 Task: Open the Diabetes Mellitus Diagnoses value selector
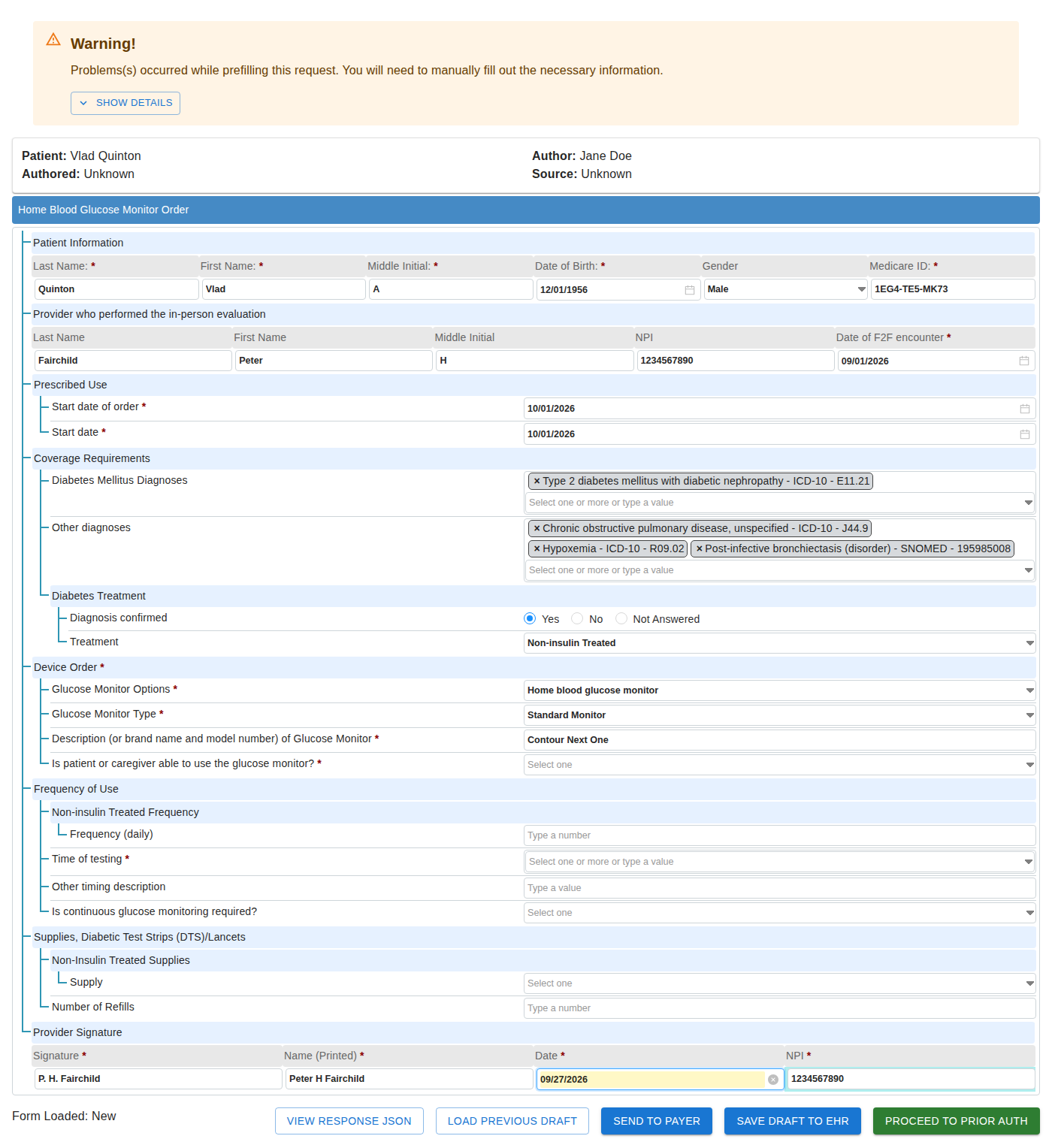point(780,503)
